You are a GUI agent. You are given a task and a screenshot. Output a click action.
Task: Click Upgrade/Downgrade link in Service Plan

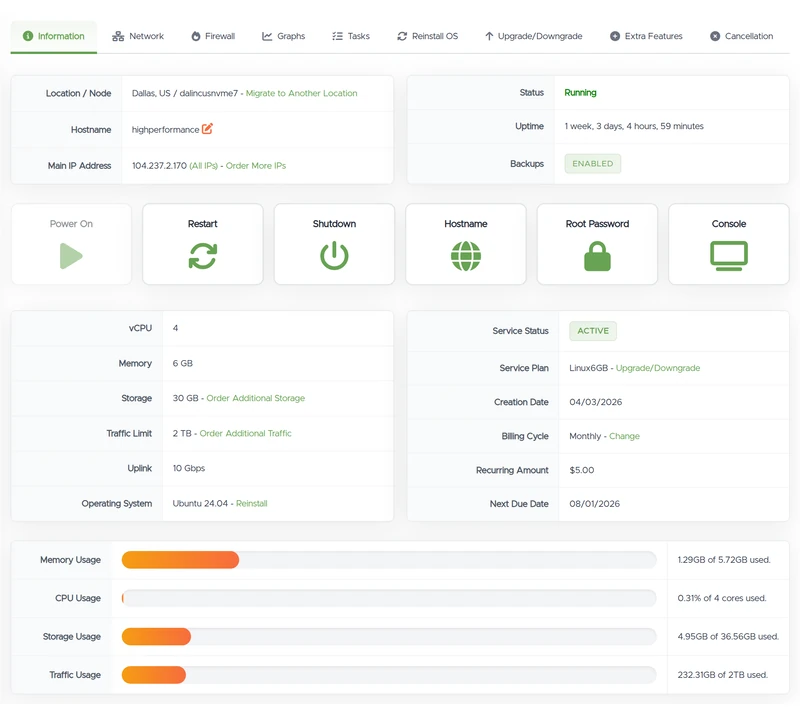point(658,368)
